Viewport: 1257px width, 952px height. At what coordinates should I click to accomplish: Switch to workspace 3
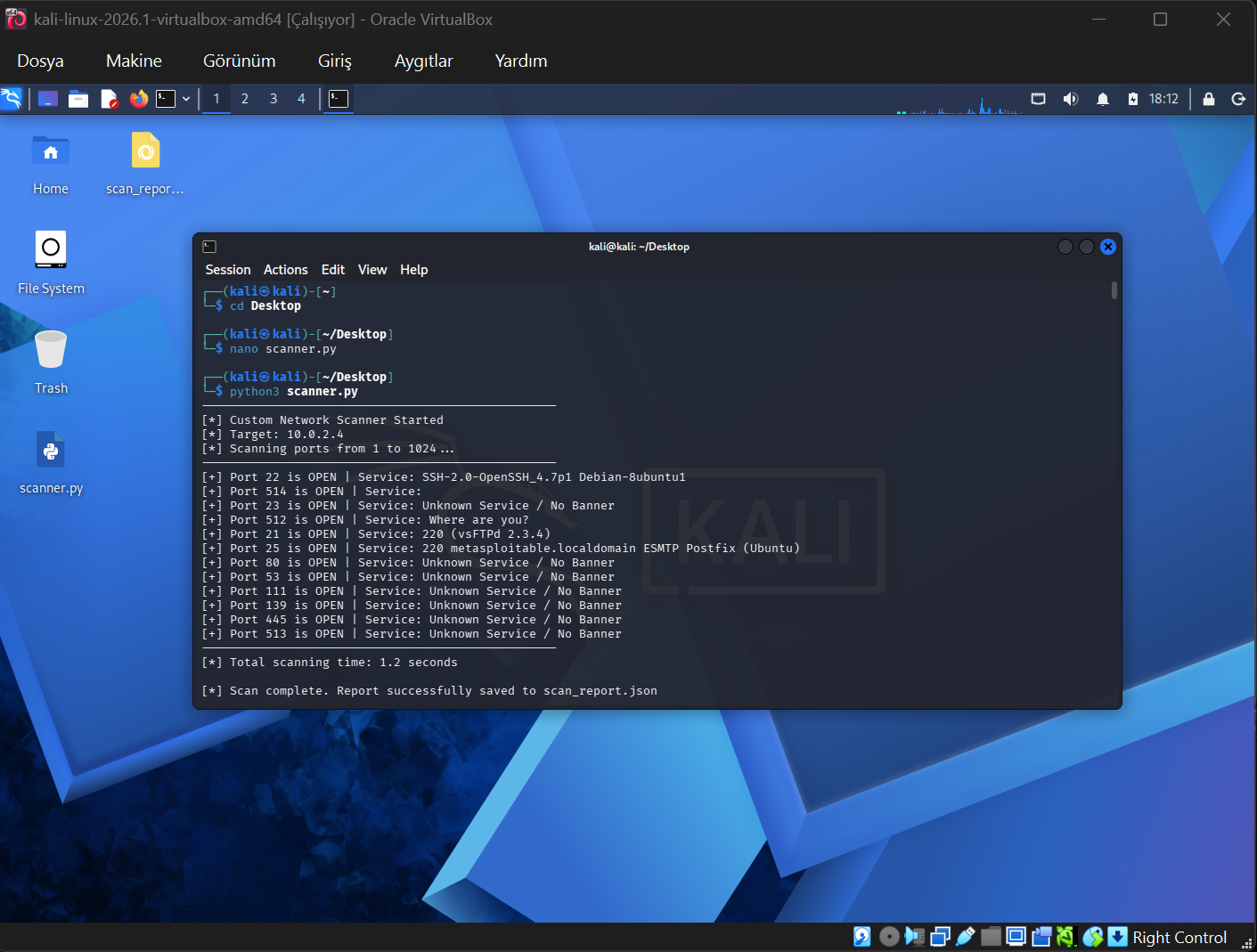click(x=273, y=99)
